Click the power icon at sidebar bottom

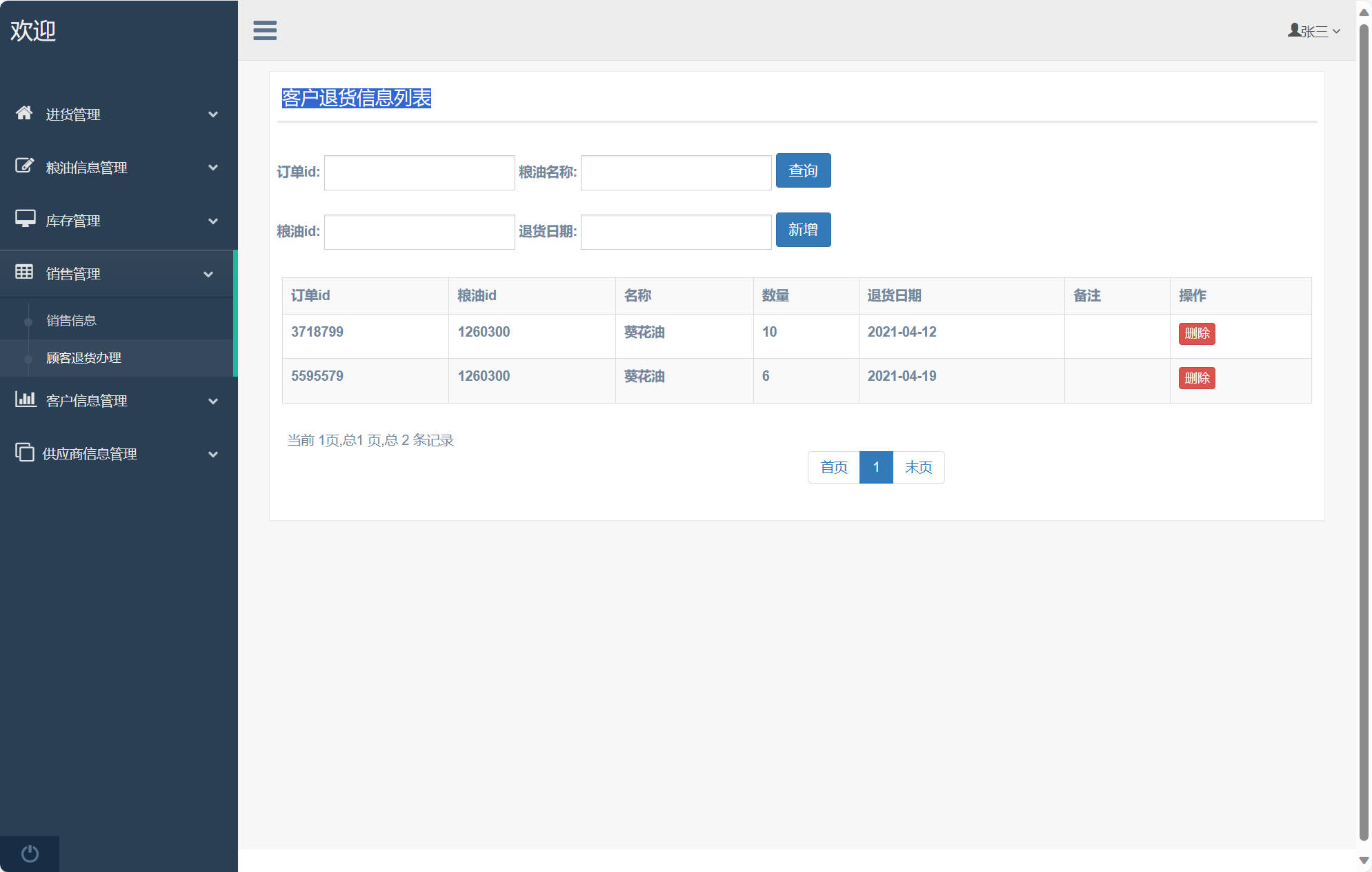pyautogui.click(x=30, y=854)
